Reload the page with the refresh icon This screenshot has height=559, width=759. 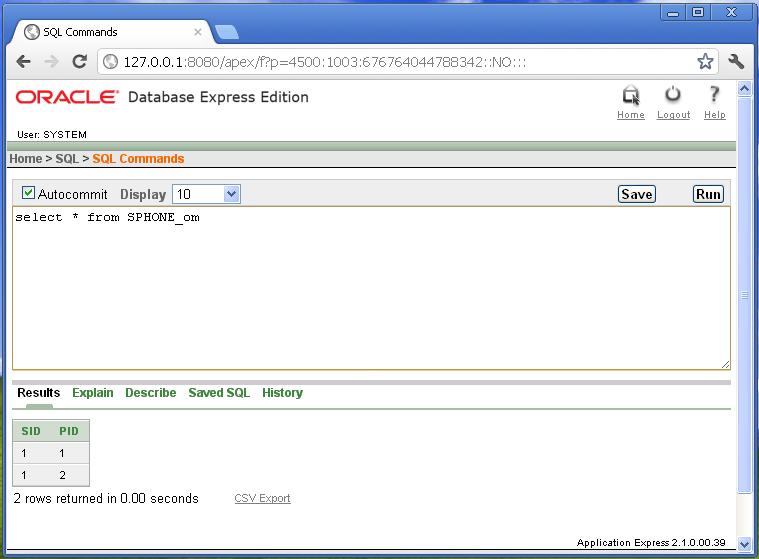[x=79, y=61]
